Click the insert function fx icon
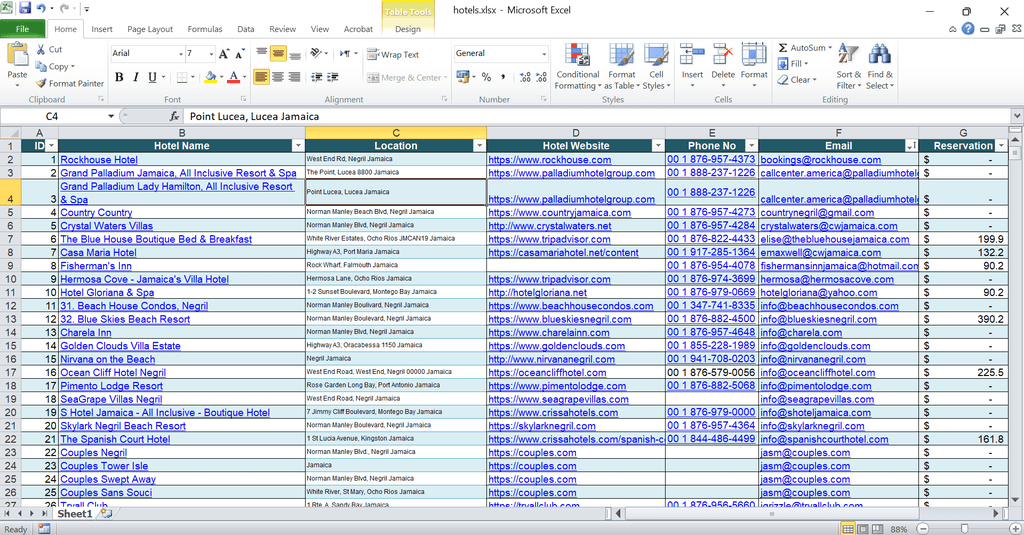The height and width of the screenshot is (535, 1024). [x=174, y=116]
